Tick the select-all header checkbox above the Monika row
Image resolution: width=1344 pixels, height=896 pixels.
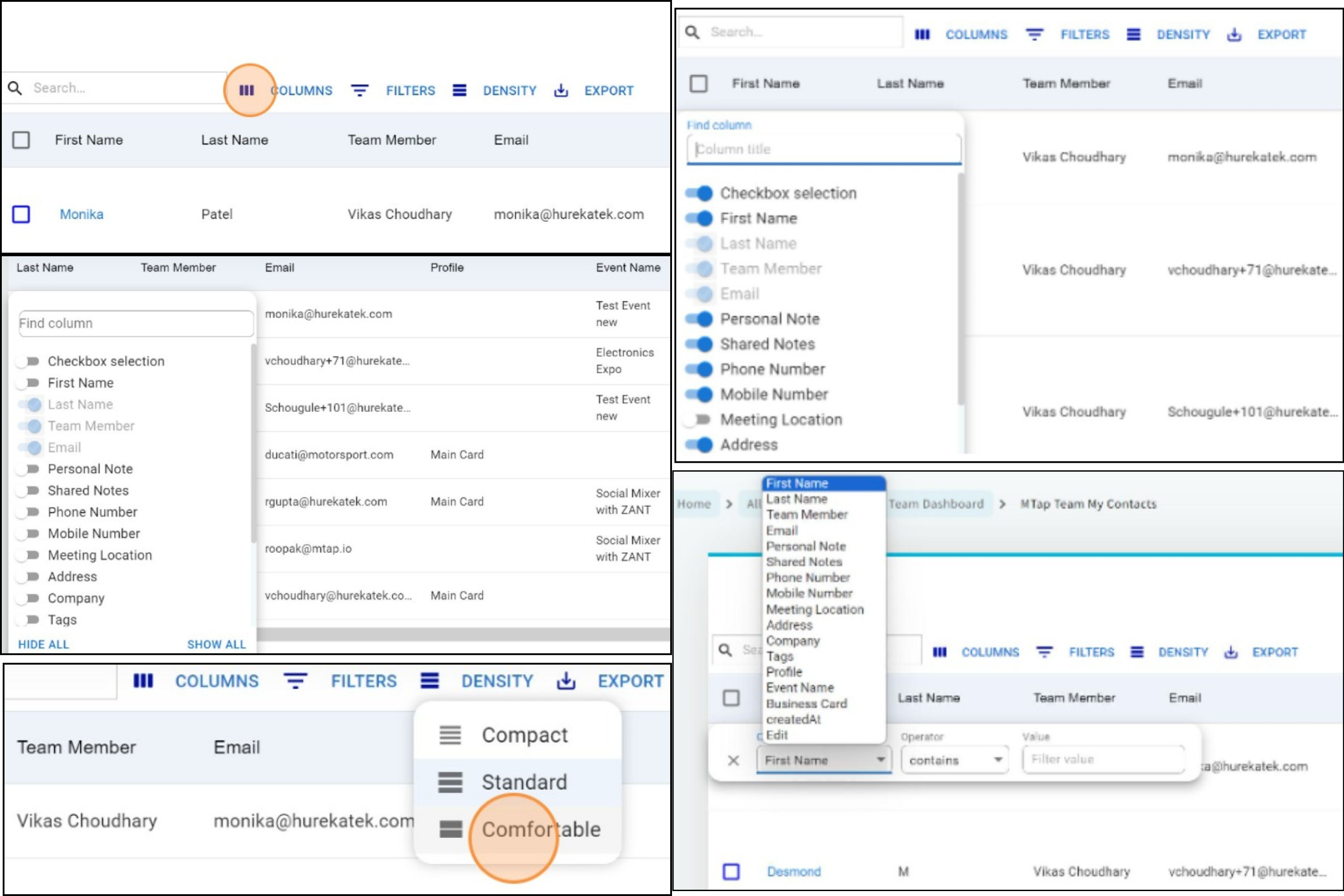(x=21, y=140)
